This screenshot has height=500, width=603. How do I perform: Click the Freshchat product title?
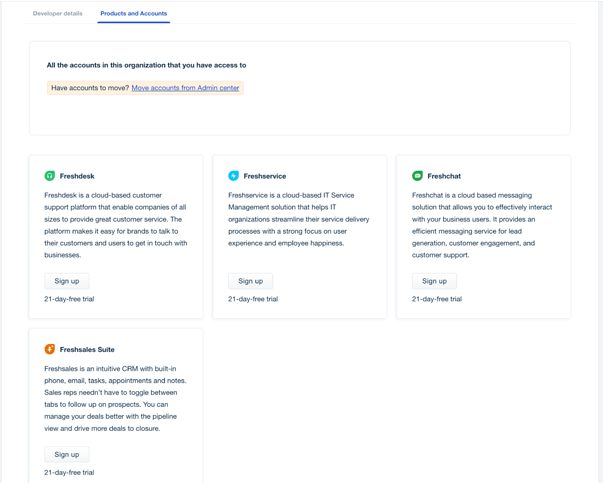(x=444, y=176)
